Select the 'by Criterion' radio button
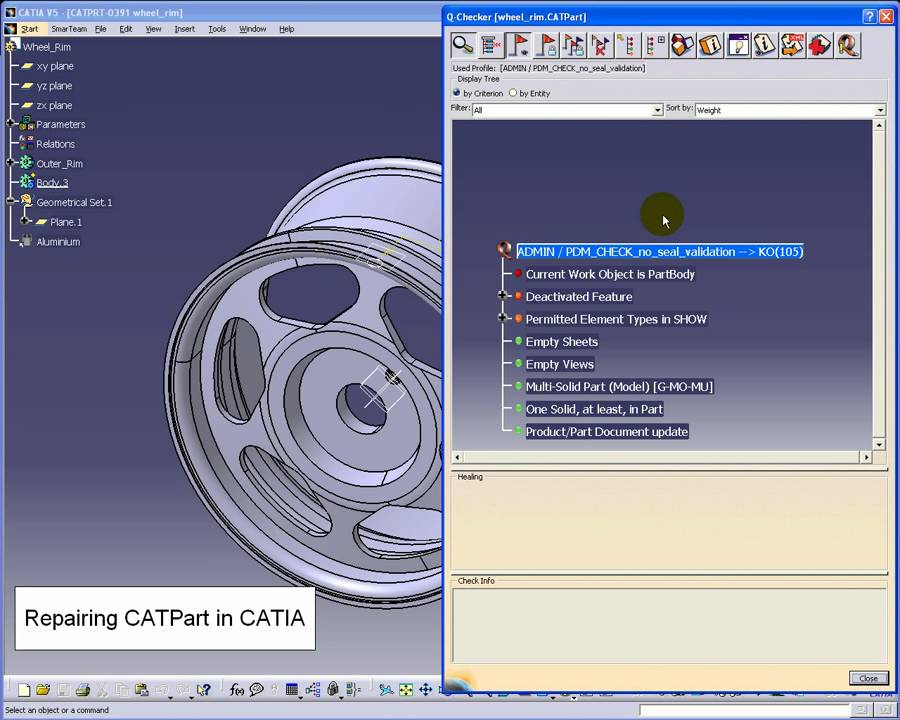The width and height of the screenshot is (900, 720). click(x=457, y=92)
